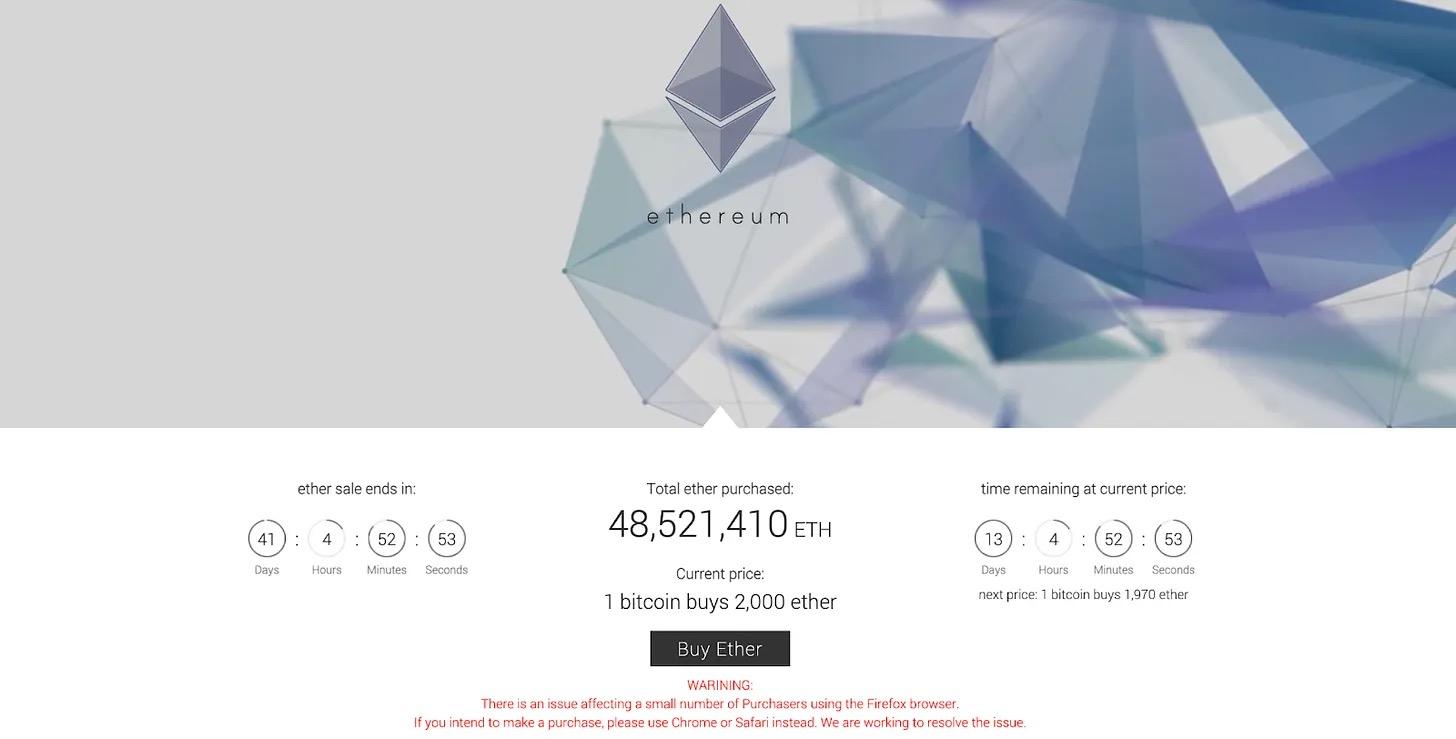The width and height of the screenshot is (1456, 739).
Task: Click the 48,521,410 ETH total figure
Action: click(x=719, y=525)
